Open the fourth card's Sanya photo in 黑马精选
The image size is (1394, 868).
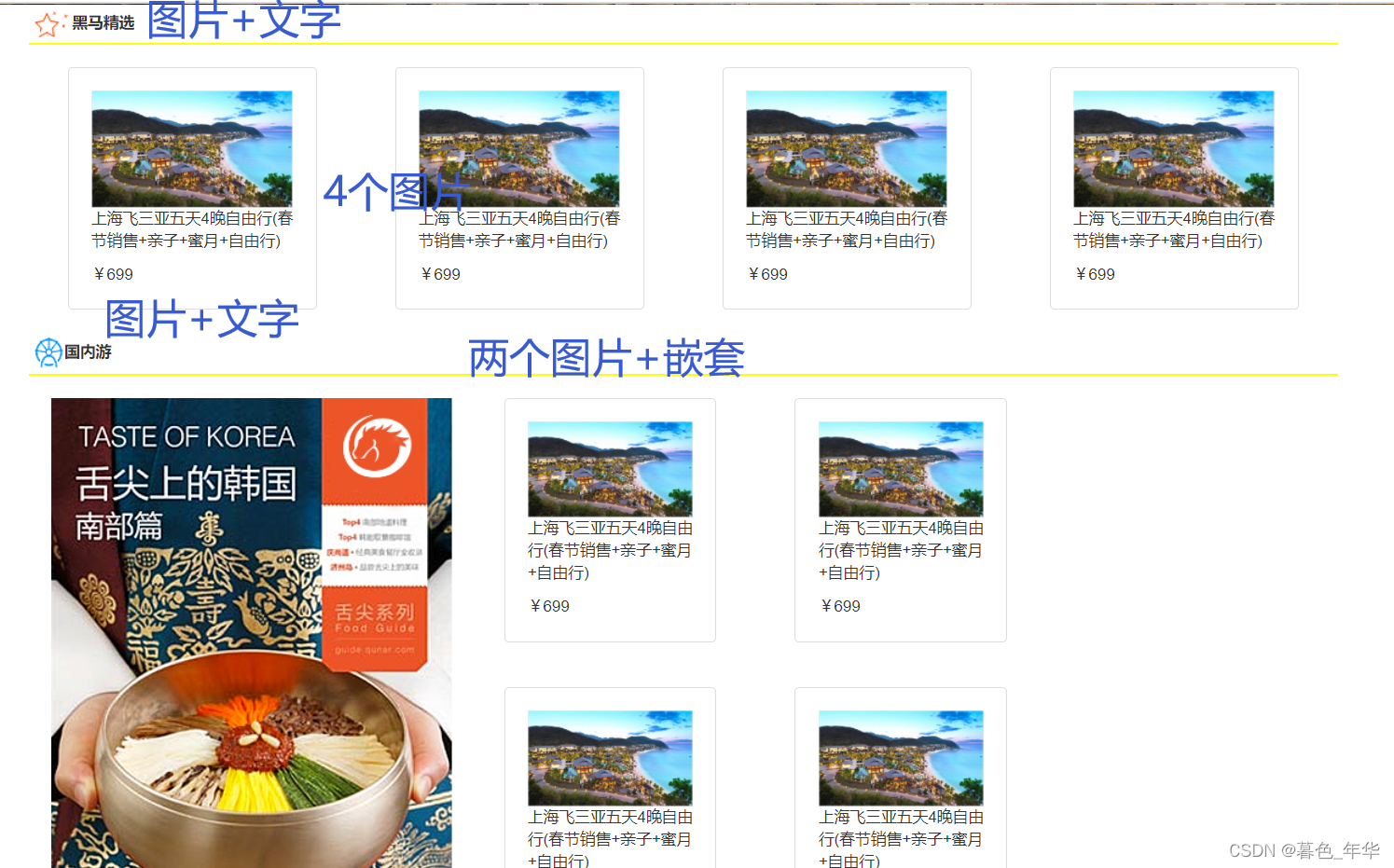point(1174,148)
